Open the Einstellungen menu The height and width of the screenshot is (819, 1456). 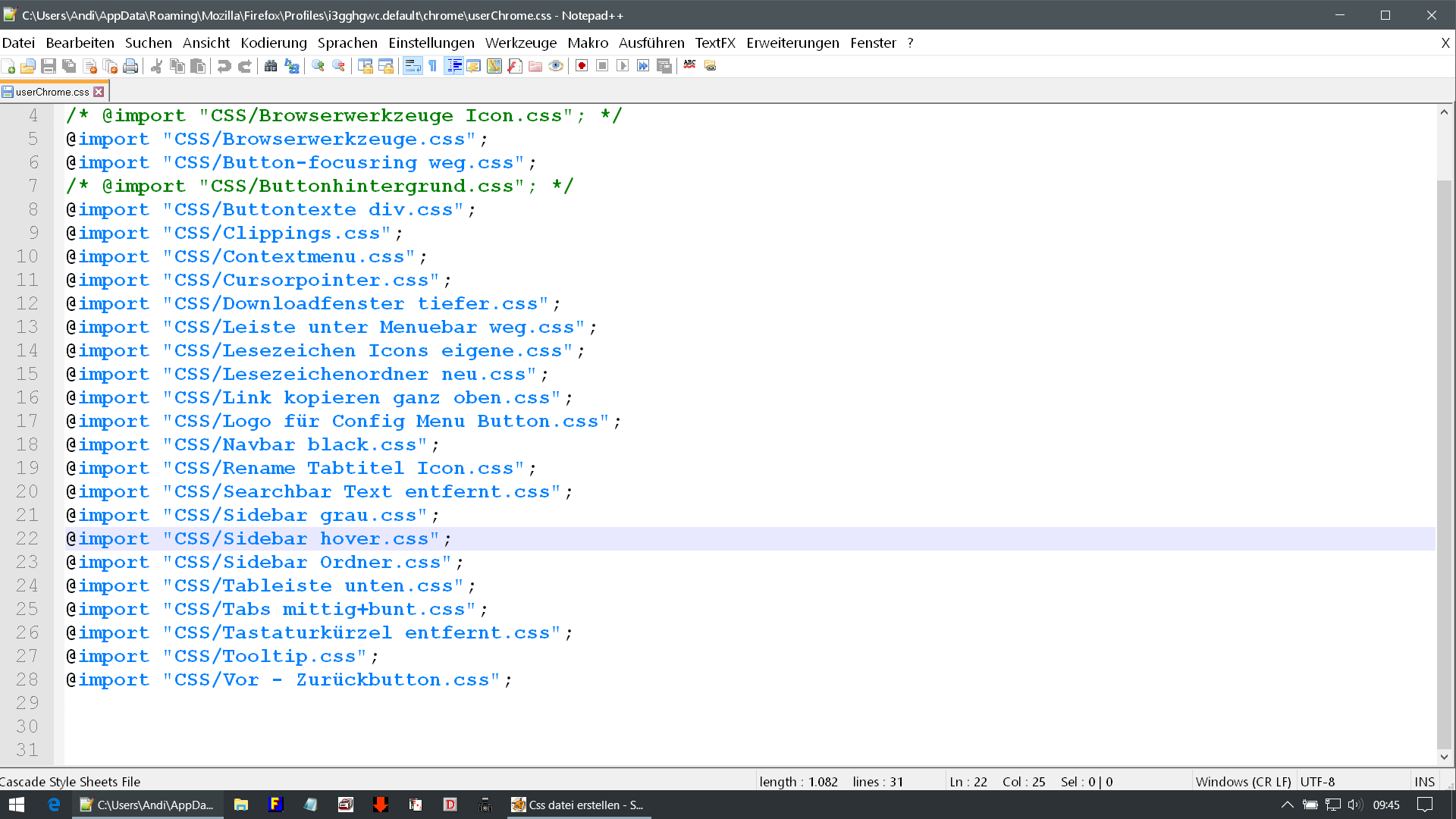pos(431,43)
